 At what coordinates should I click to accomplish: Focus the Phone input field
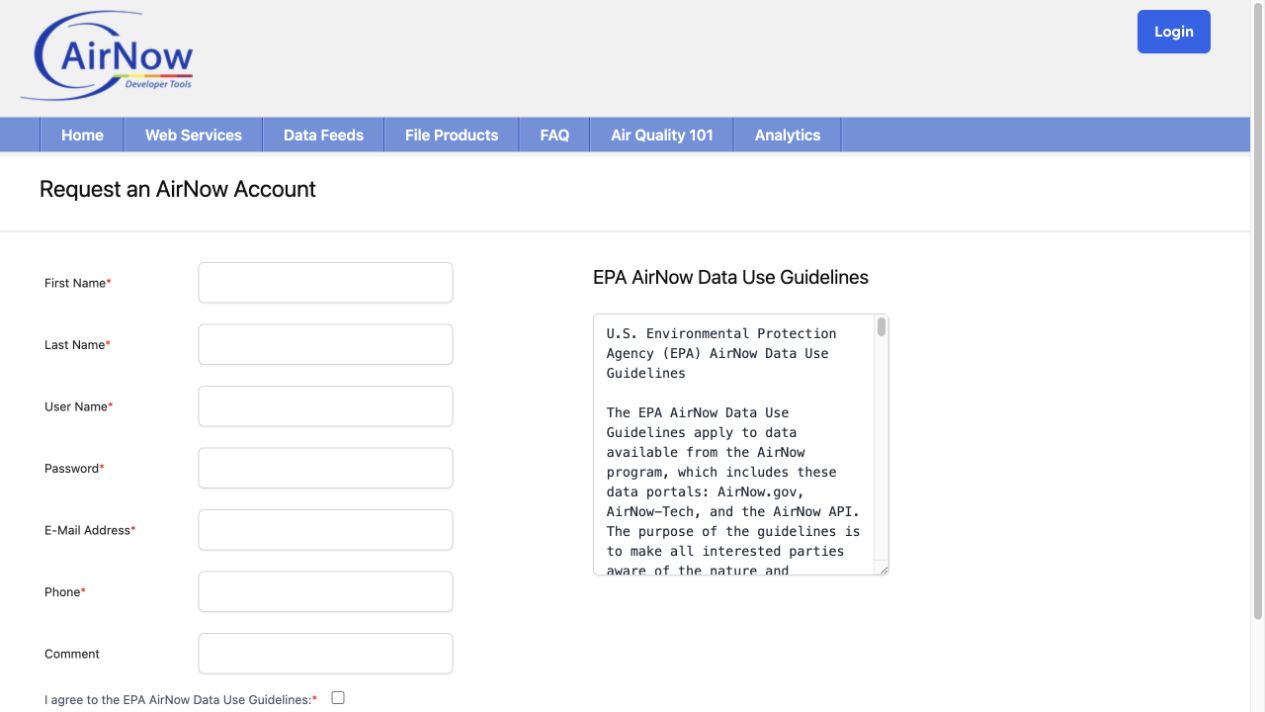tap(325, 592)
